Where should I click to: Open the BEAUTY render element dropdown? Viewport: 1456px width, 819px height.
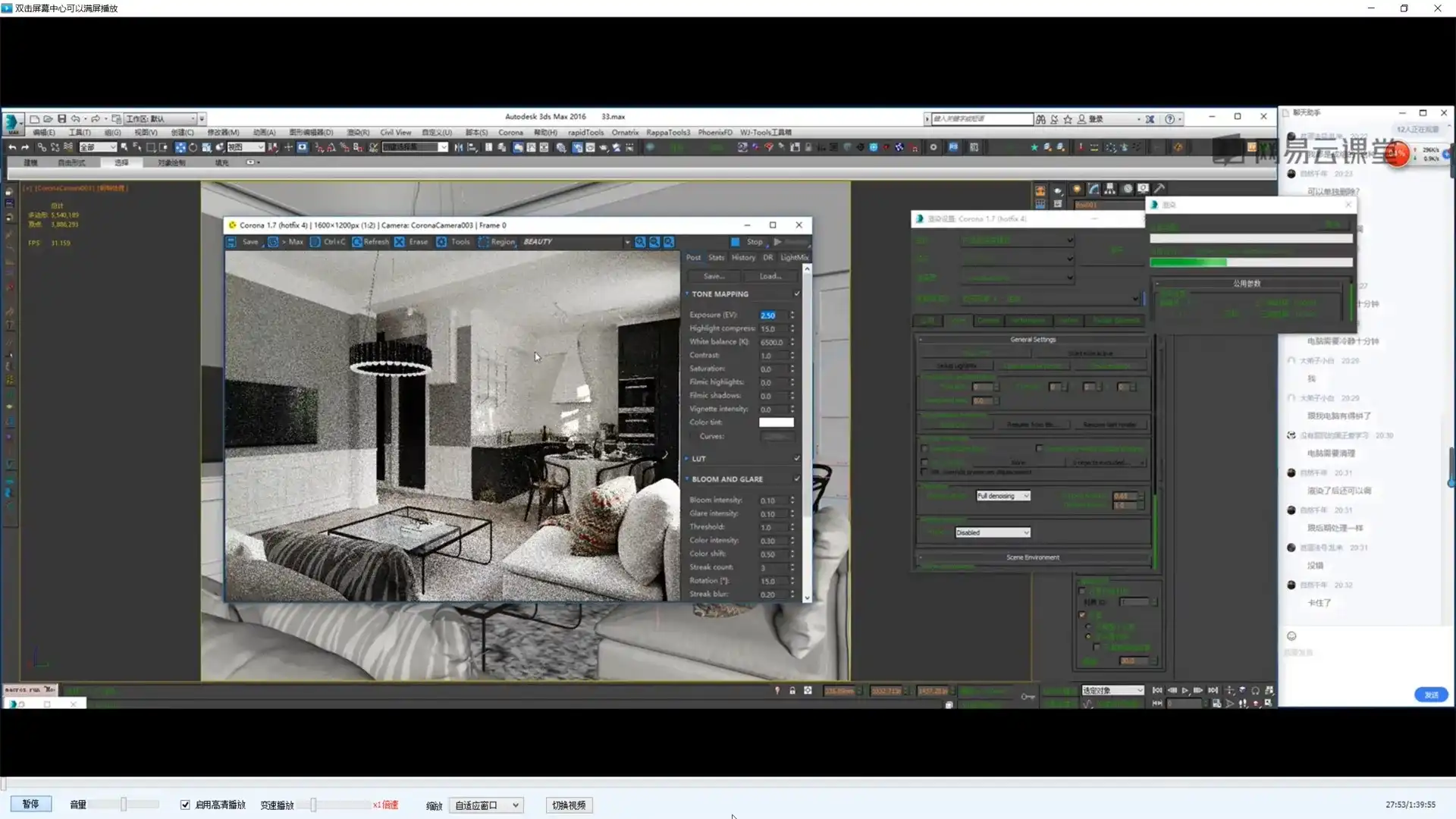pyautogui.click(x=626, y=242)
